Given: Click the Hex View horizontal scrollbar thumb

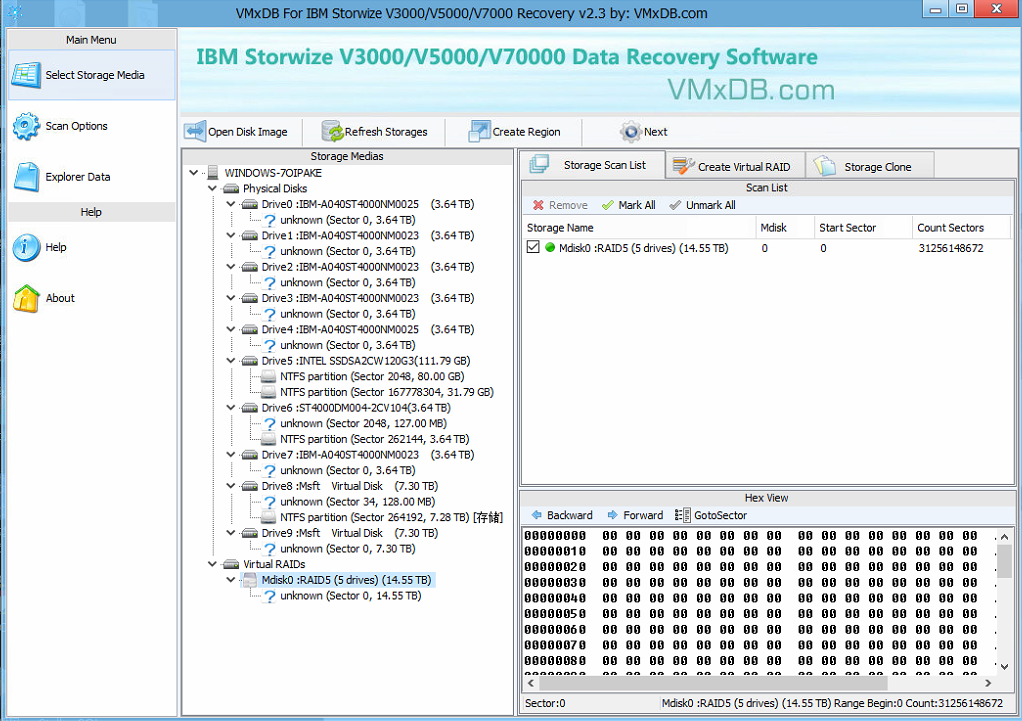Looking at the screenshot, I should 712,683.
